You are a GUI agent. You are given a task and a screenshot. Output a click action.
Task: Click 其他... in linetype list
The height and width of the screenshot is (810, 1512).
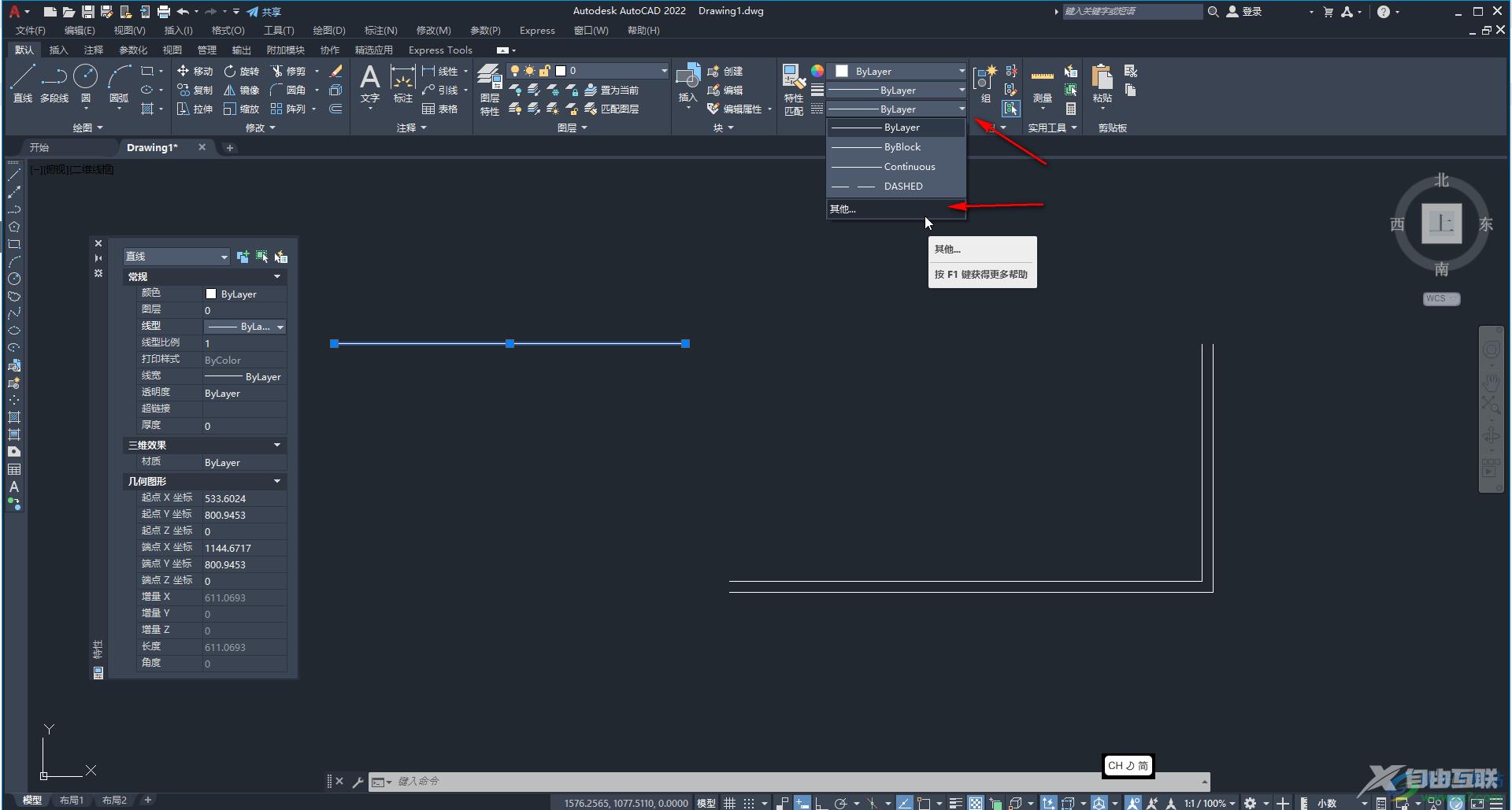[x=896, y=209]
